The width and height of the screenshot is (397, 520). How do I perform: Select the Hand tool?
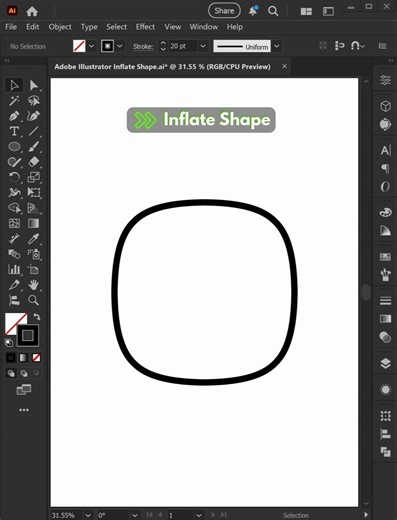34,285
